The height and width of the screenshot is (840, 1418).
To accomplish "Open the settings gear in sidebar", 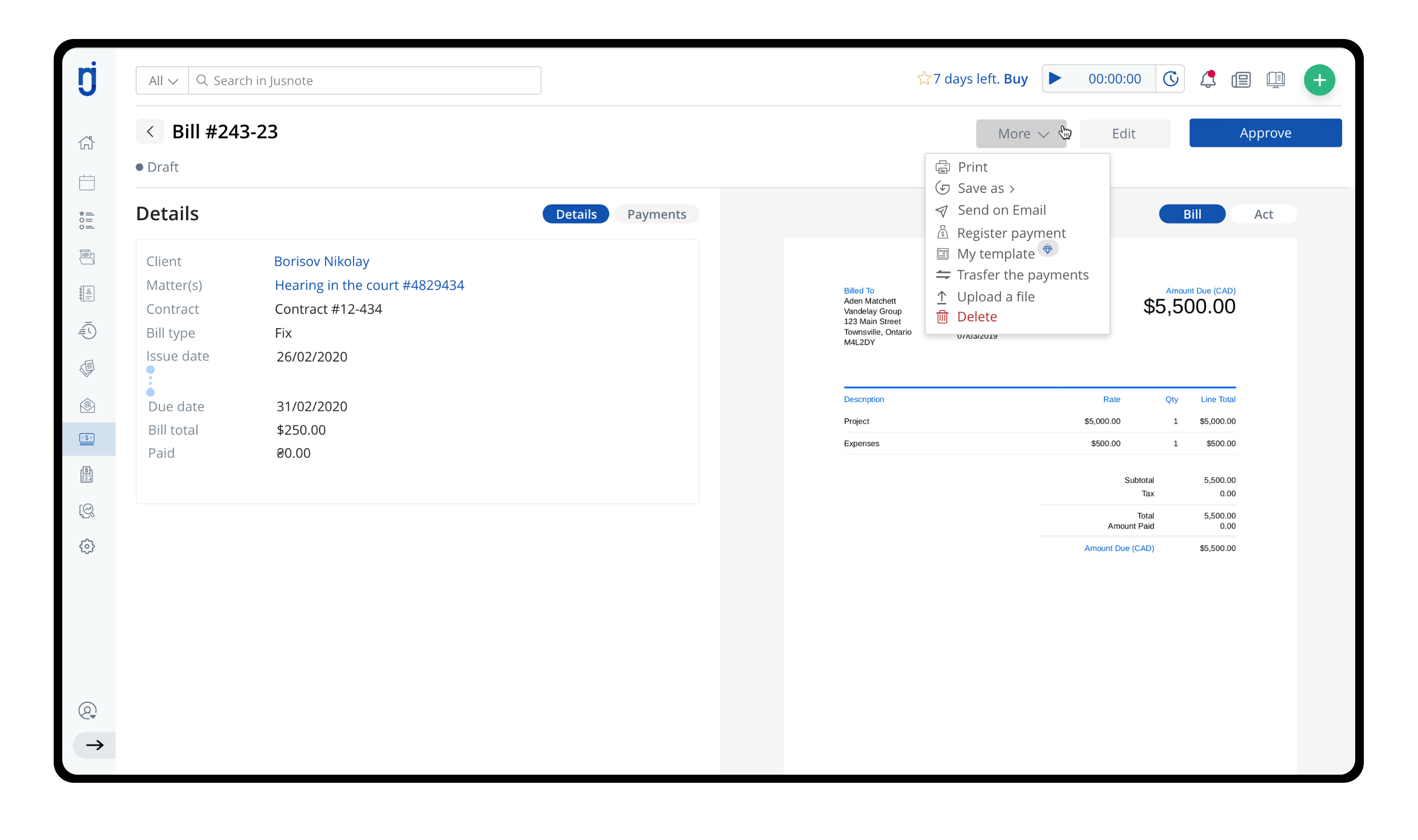I will [x=87, y=546].
